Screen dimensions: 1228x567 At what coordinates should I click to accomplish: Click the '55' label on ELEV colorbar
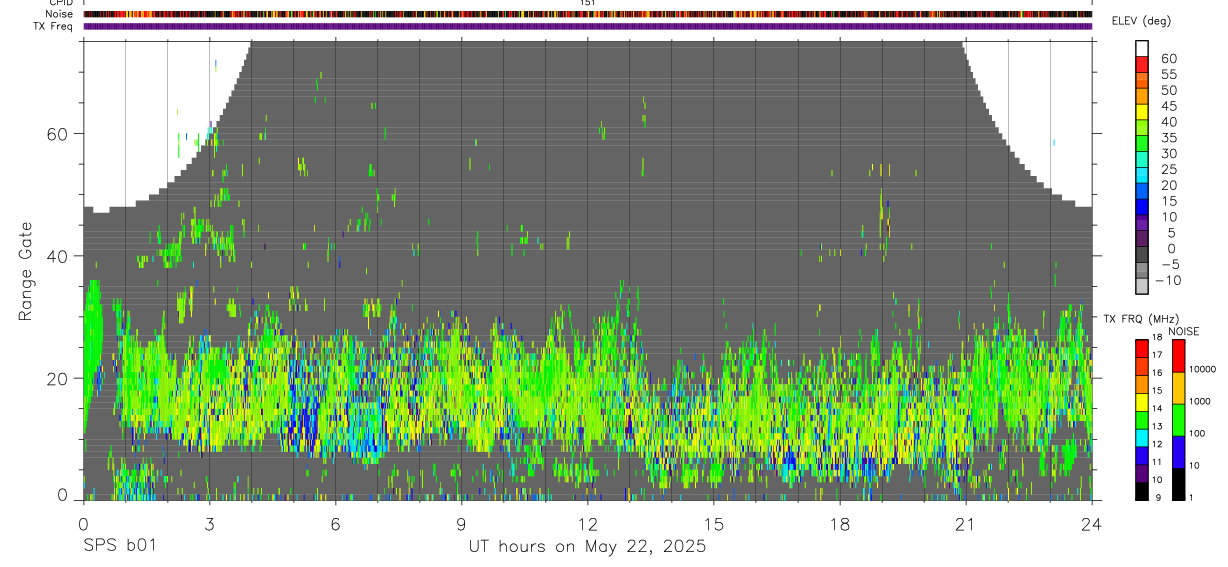click(x=1169, y=74)
